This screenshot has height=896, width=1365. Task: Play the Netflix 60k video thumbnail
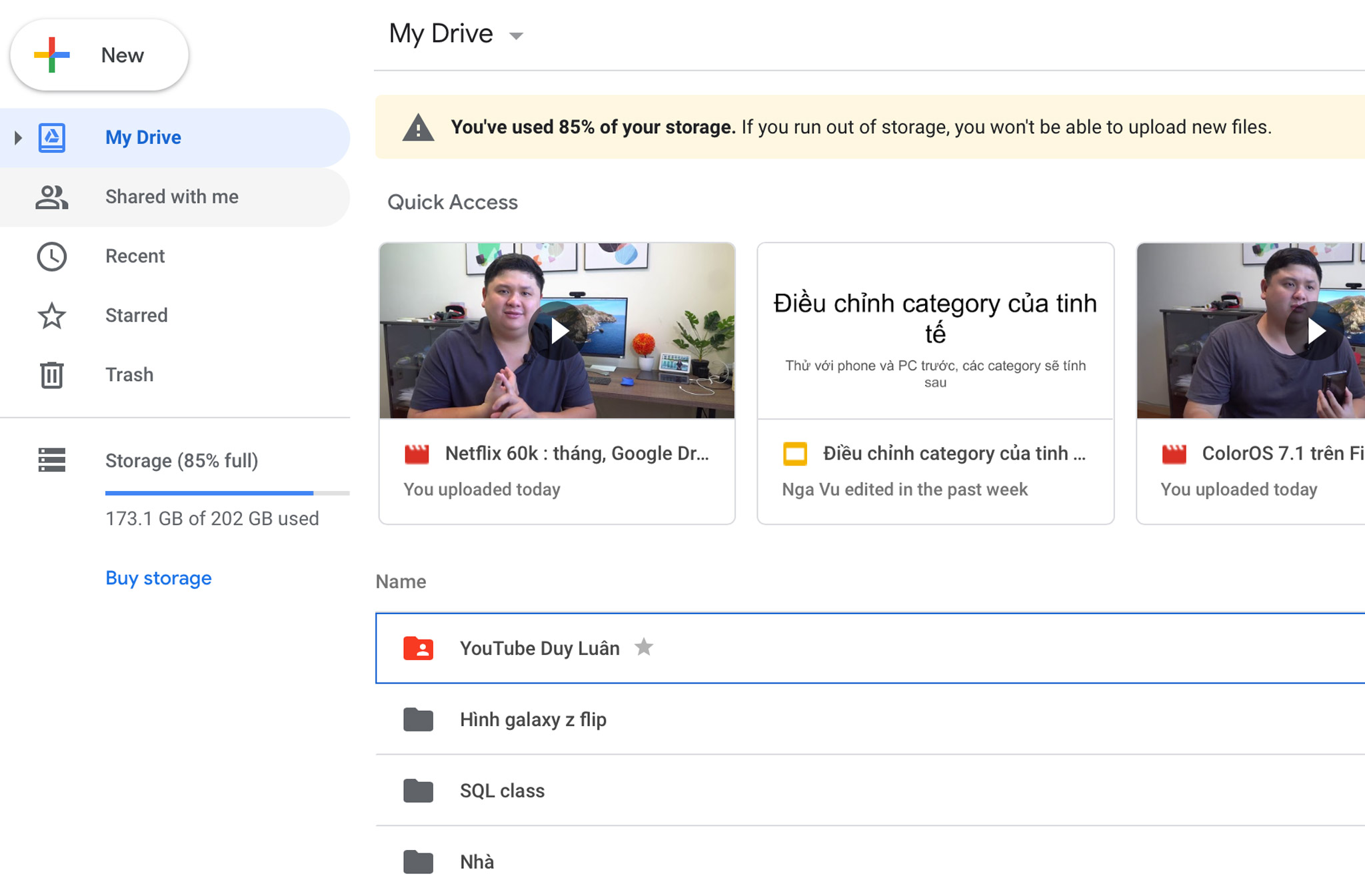pos(558,331)
